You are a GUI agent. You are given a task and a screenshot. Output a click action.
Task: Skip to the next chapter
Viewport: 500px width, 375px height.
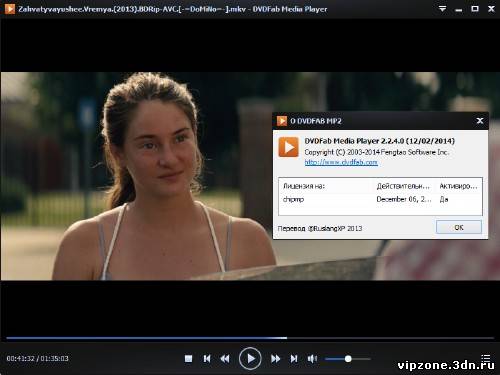(x=294, y=359)
